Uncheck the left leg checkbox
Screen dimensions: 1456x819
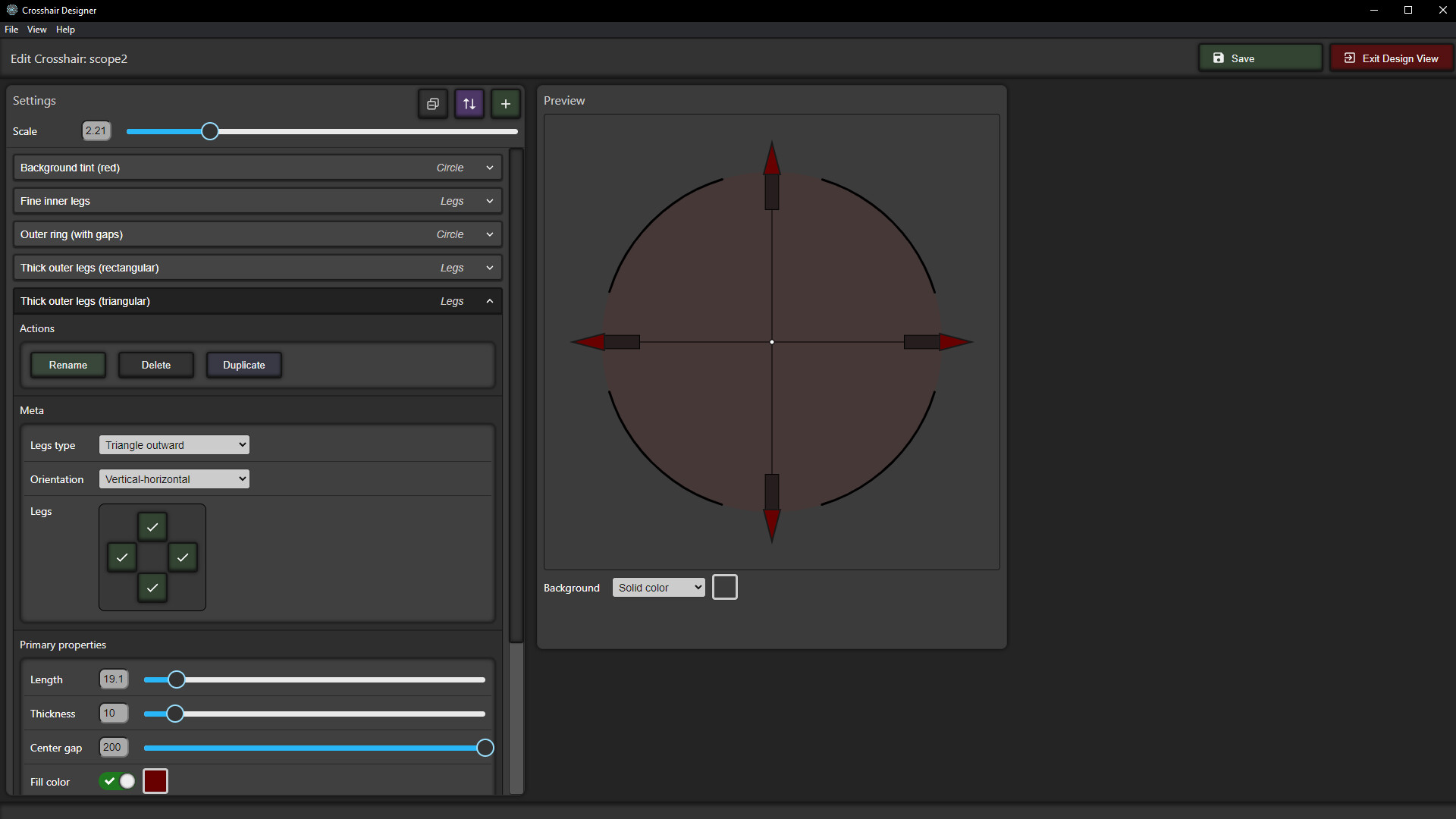click(x=121, y=557)
